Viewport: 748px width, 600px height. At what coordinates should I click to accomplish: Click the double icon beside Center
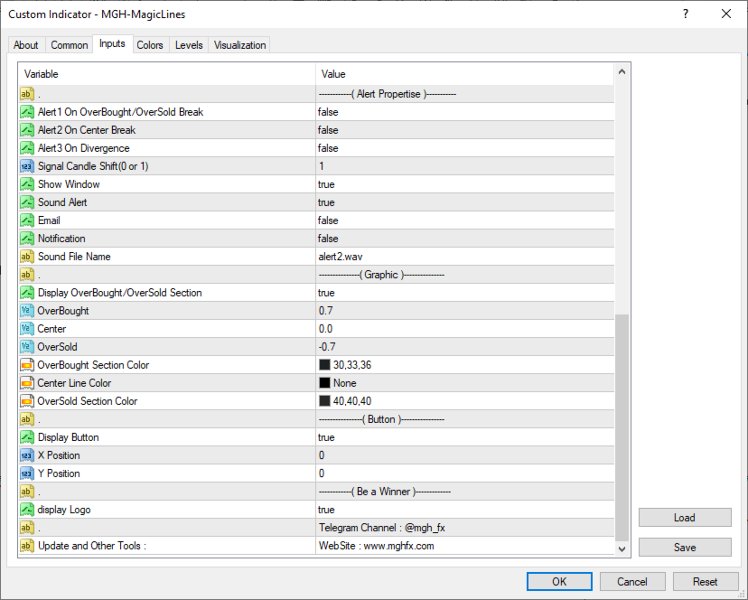[27, 329]
